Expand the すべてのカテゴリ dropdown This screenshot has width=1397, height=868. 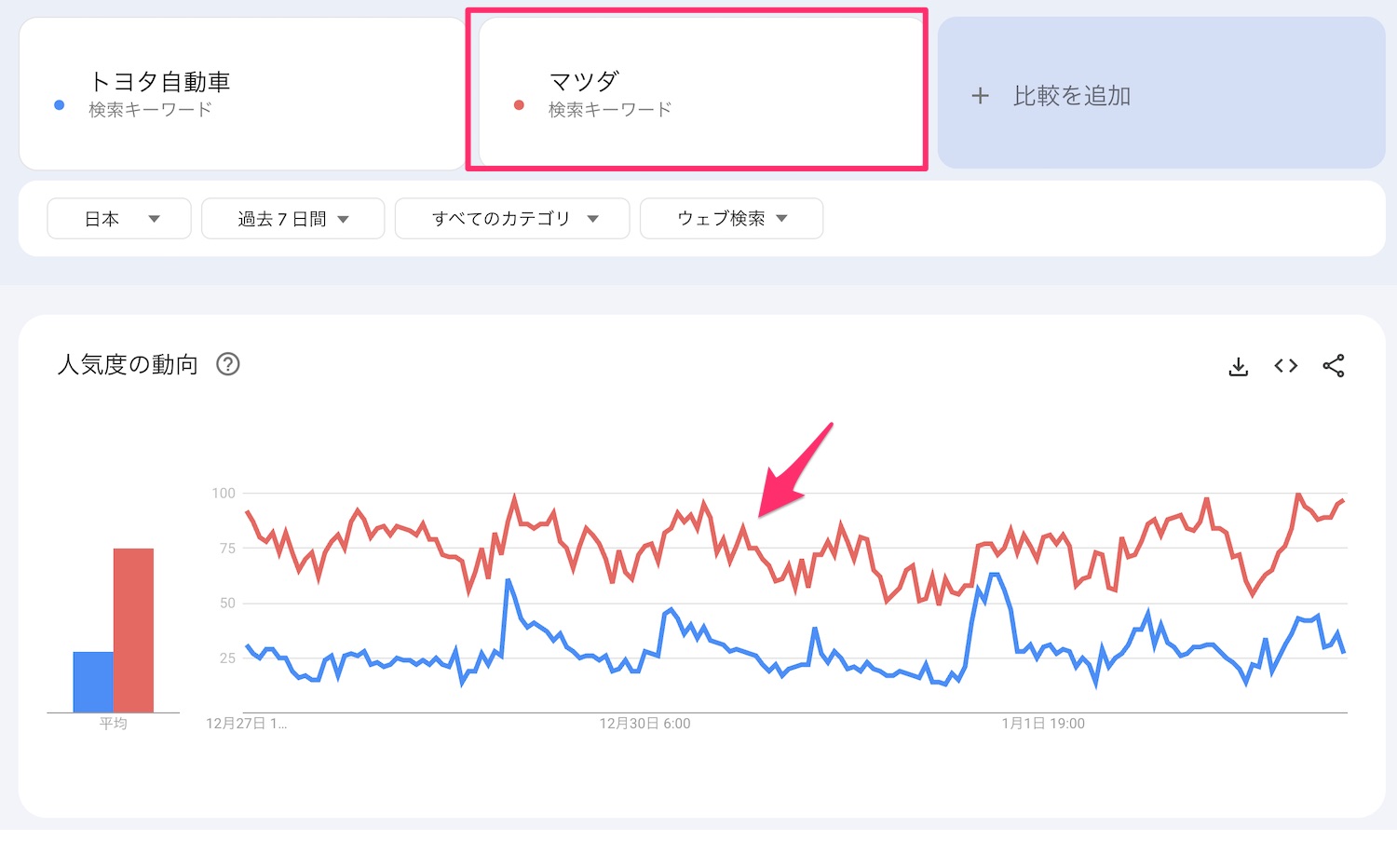[x=512, y=219]
